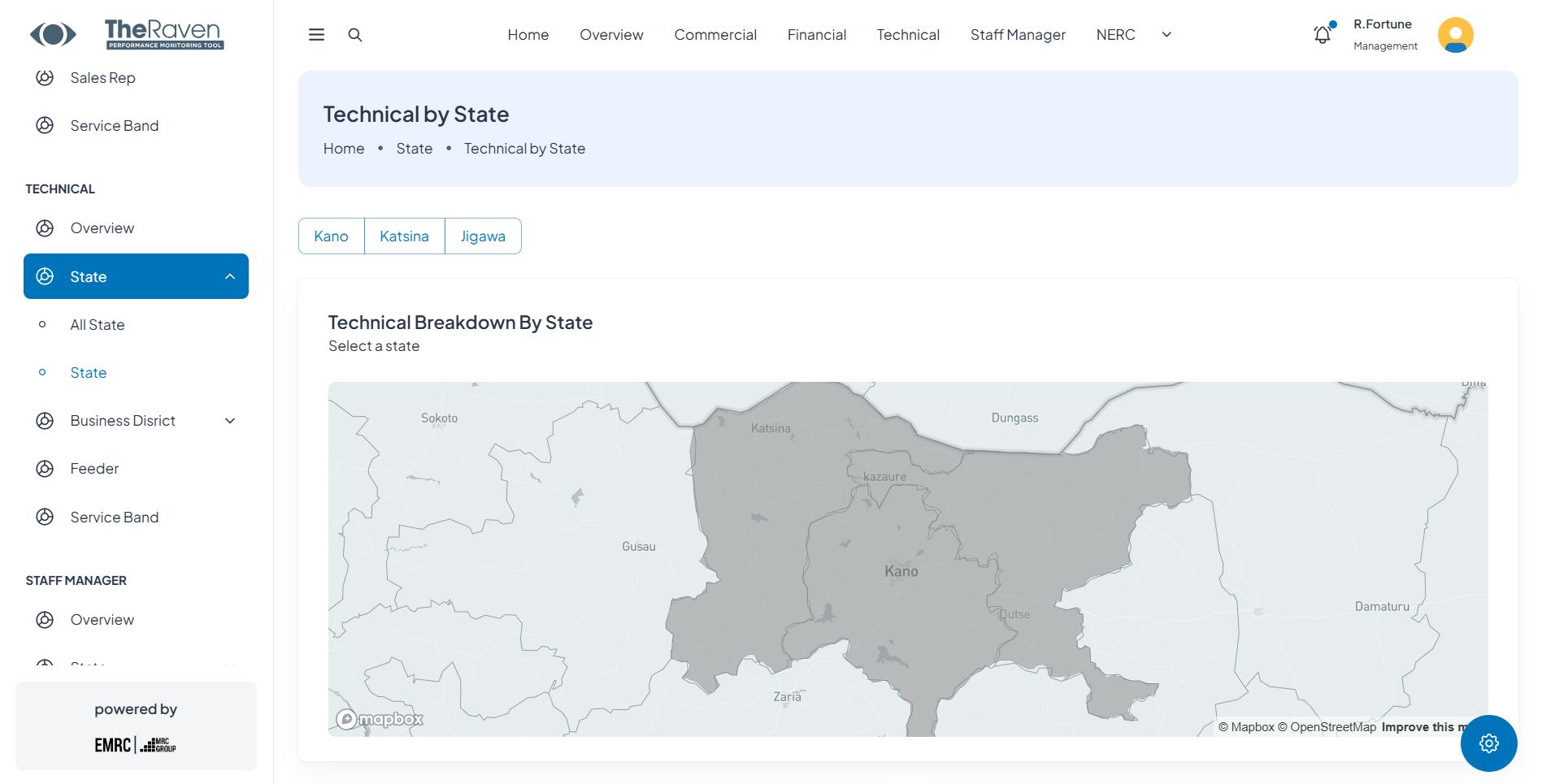The width and height of the screenshot is (1542, 784).
Task: Click the Service Band icon under Technical
Action: [x=45, y=517]
